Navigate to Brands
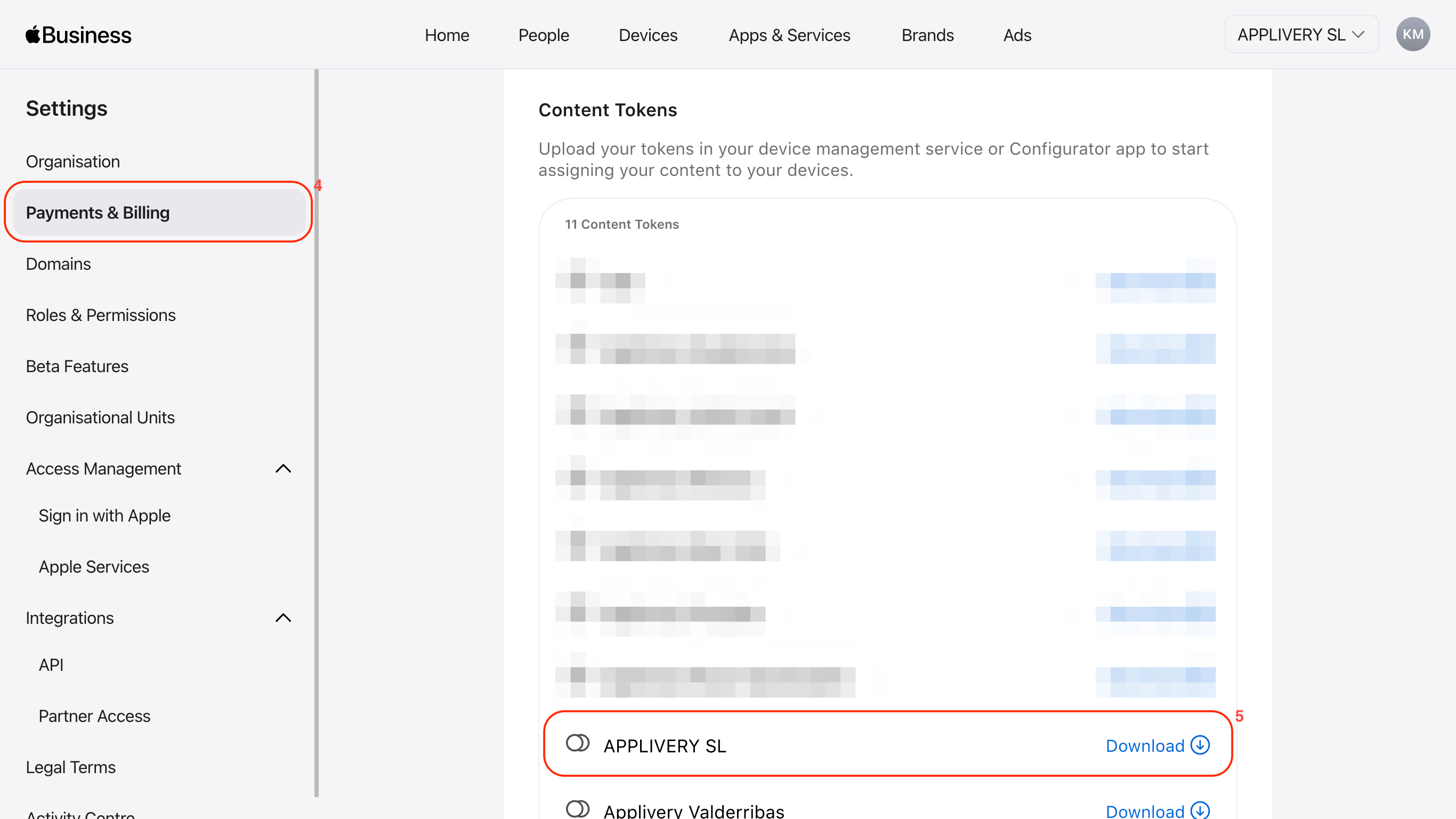The image size is (1456, 819). click(927, 35)
